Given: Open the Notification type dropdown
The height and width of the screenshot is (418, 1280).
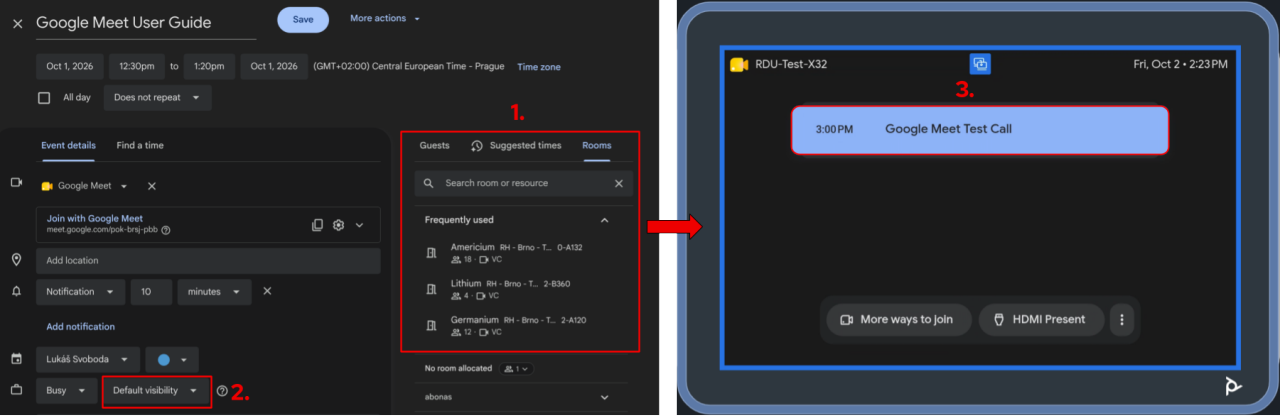Looking at the screenshot, I should [81, 292].
